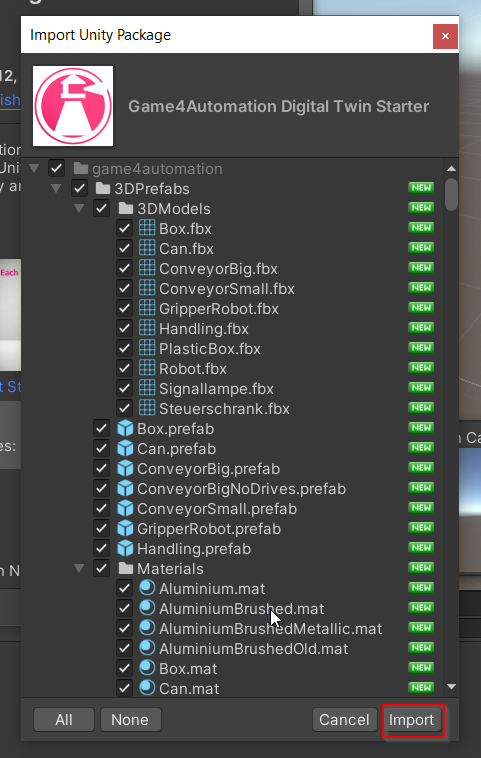The width and height of the screenshot is (481, 758).
Task: Click the PlasticBox.fbx mesh icon
Action: pos(147,349)
